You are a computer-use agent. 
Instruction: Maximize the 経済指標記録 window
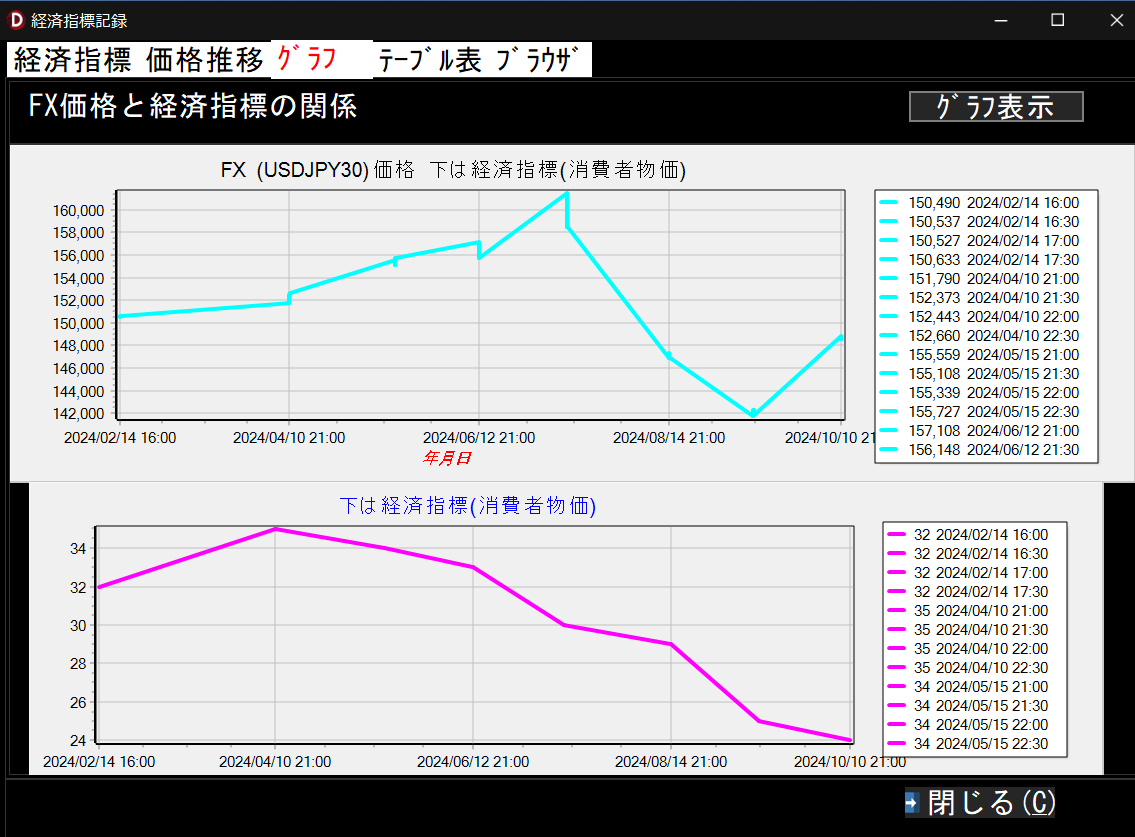(1057, 20)
